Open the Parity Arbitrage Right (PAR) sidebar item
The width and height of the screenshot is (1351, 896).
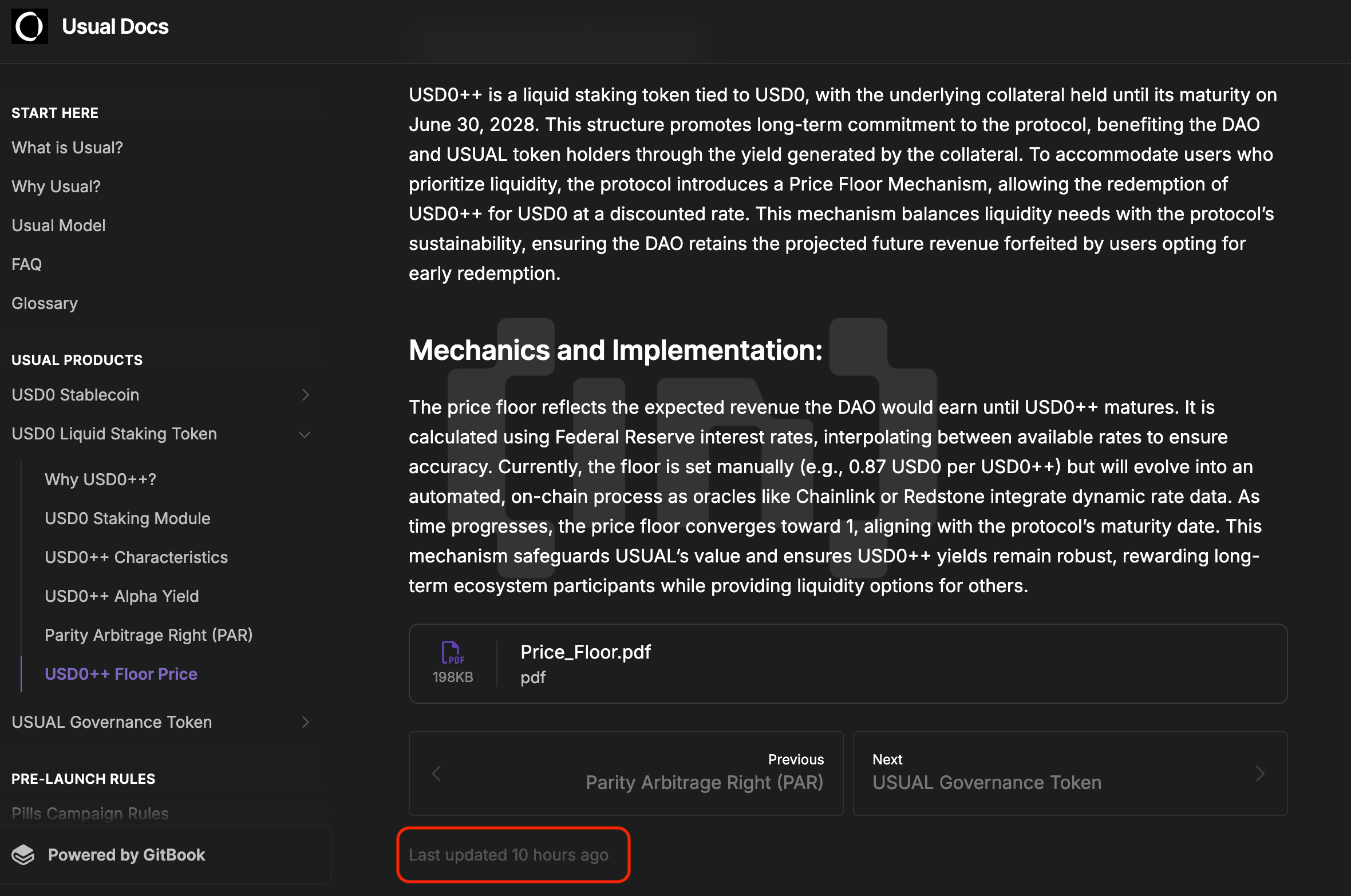148,635
